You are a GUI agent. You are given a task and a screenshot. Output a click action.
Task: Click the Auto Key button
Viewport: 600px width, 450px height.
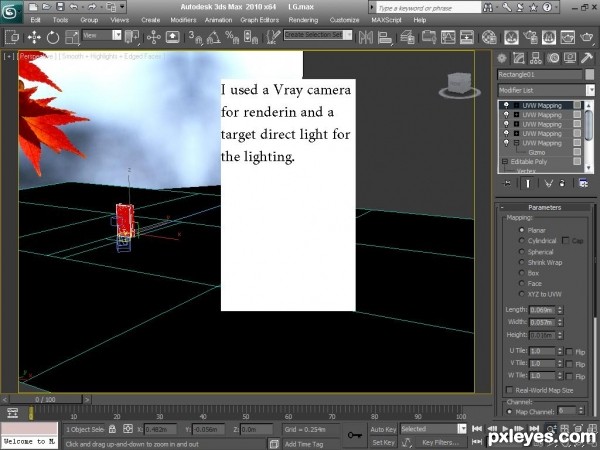click(383, 429)
